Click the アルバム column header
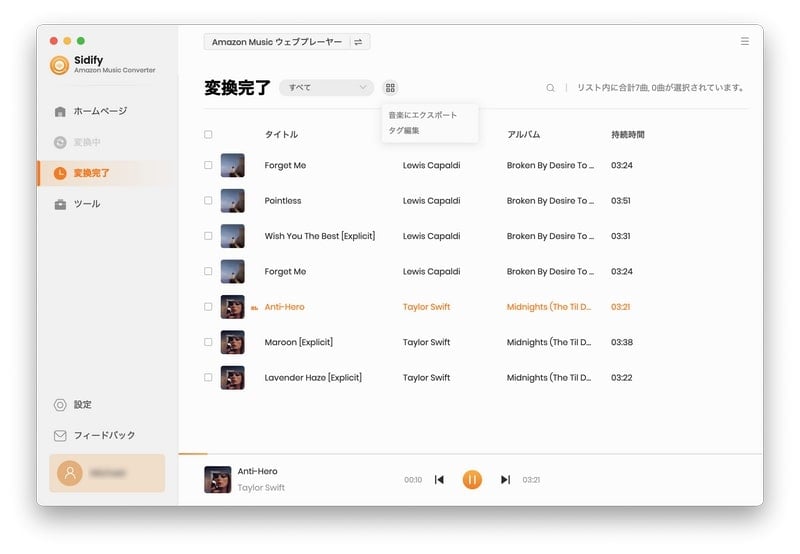Screen dimensions: 800x554 [523, 135]
